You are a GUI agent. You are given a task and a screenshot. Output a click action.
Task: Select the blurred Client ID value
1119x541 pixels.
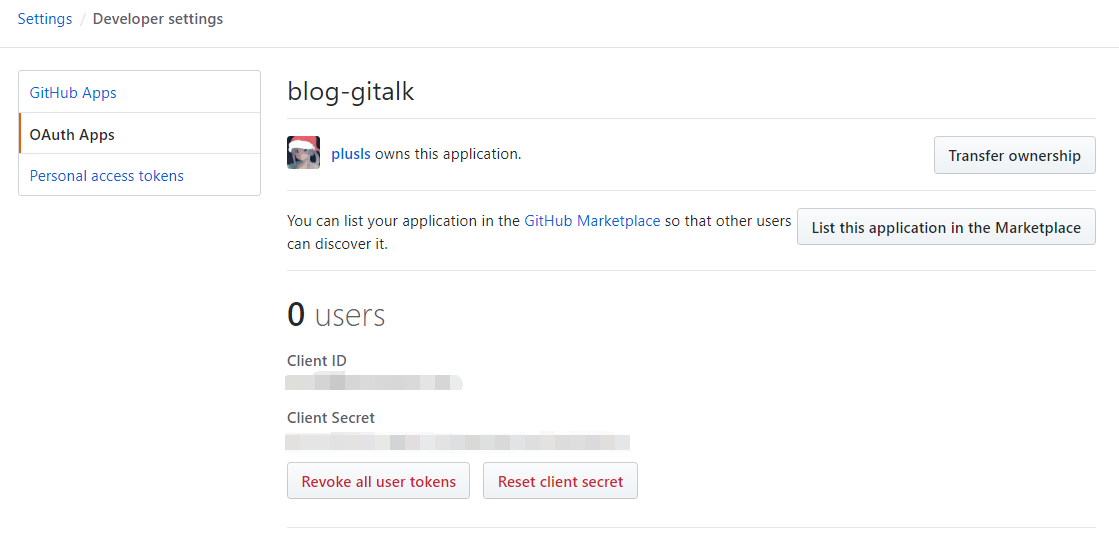(x=373, y=382)
